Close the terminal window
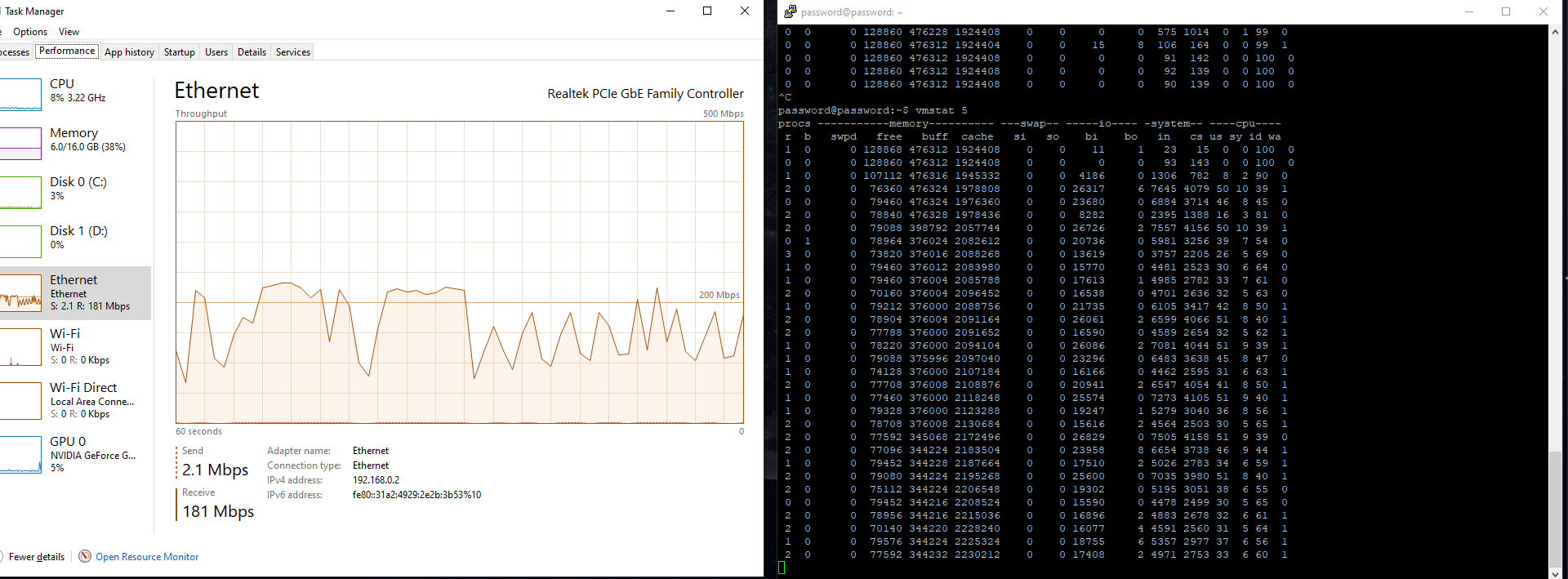Image resolution: width=1568 pixels, height=579 pixels. [x=1543, y=11]
